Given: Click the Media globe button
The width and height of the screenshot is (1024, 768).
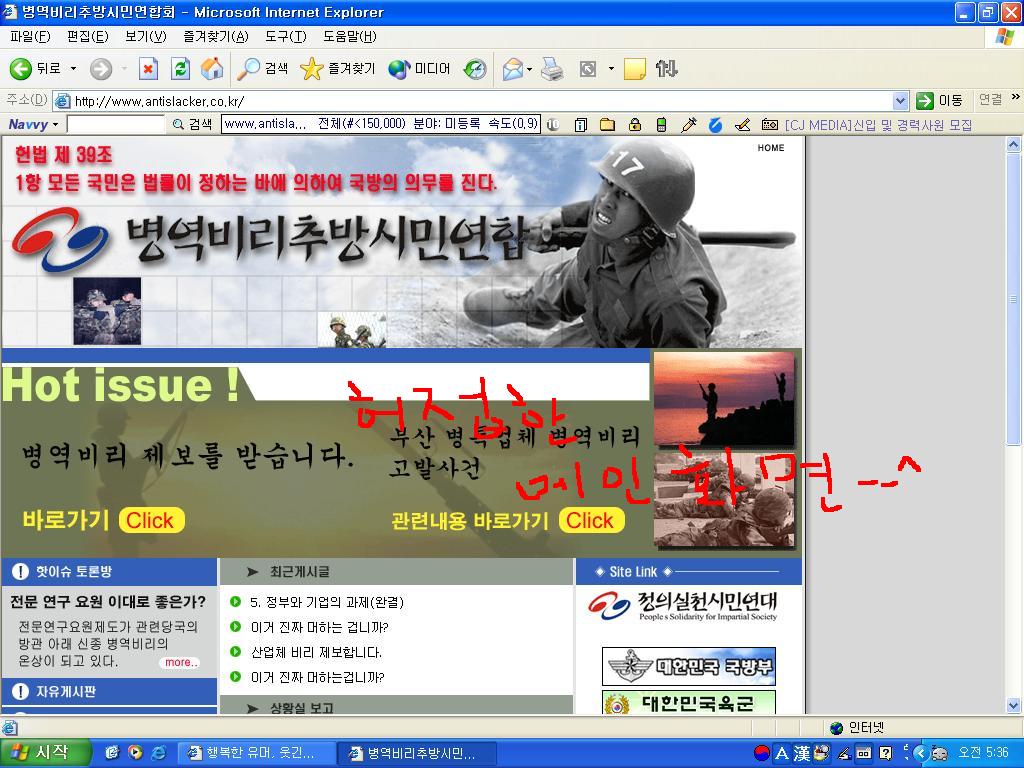Looking at the screenshot, I should [x=419, y=69].
